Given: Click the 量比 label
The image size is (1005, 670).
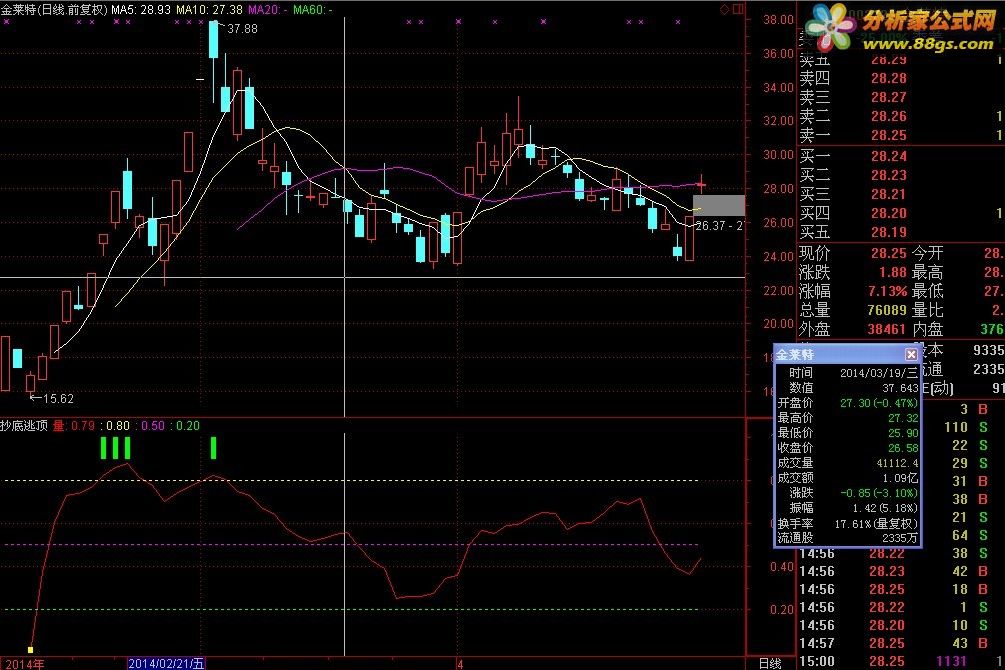Looking at the screenshot, I should click(x=927, y=310).
